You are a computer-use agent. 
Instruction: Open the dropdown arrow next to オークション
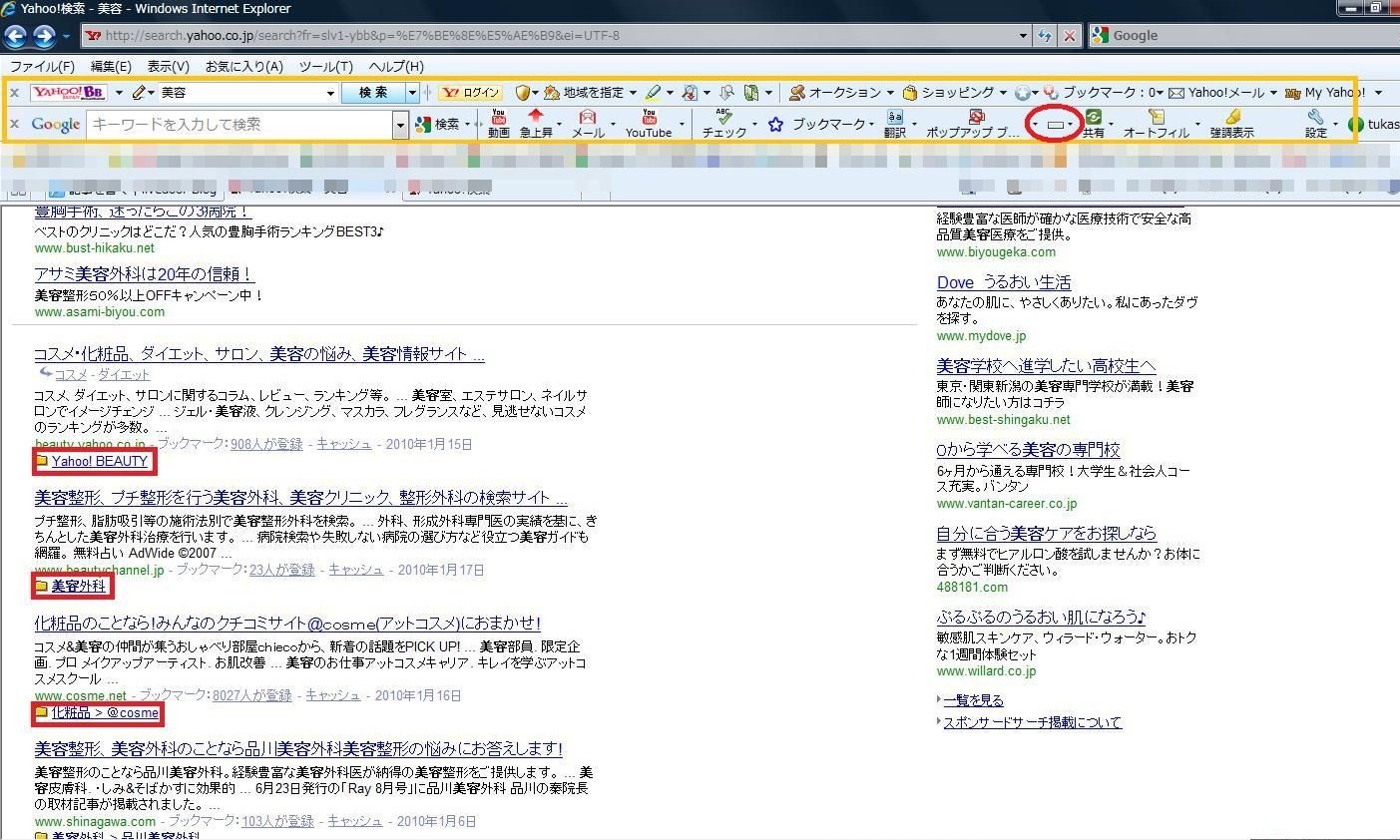tap(890, 93)
